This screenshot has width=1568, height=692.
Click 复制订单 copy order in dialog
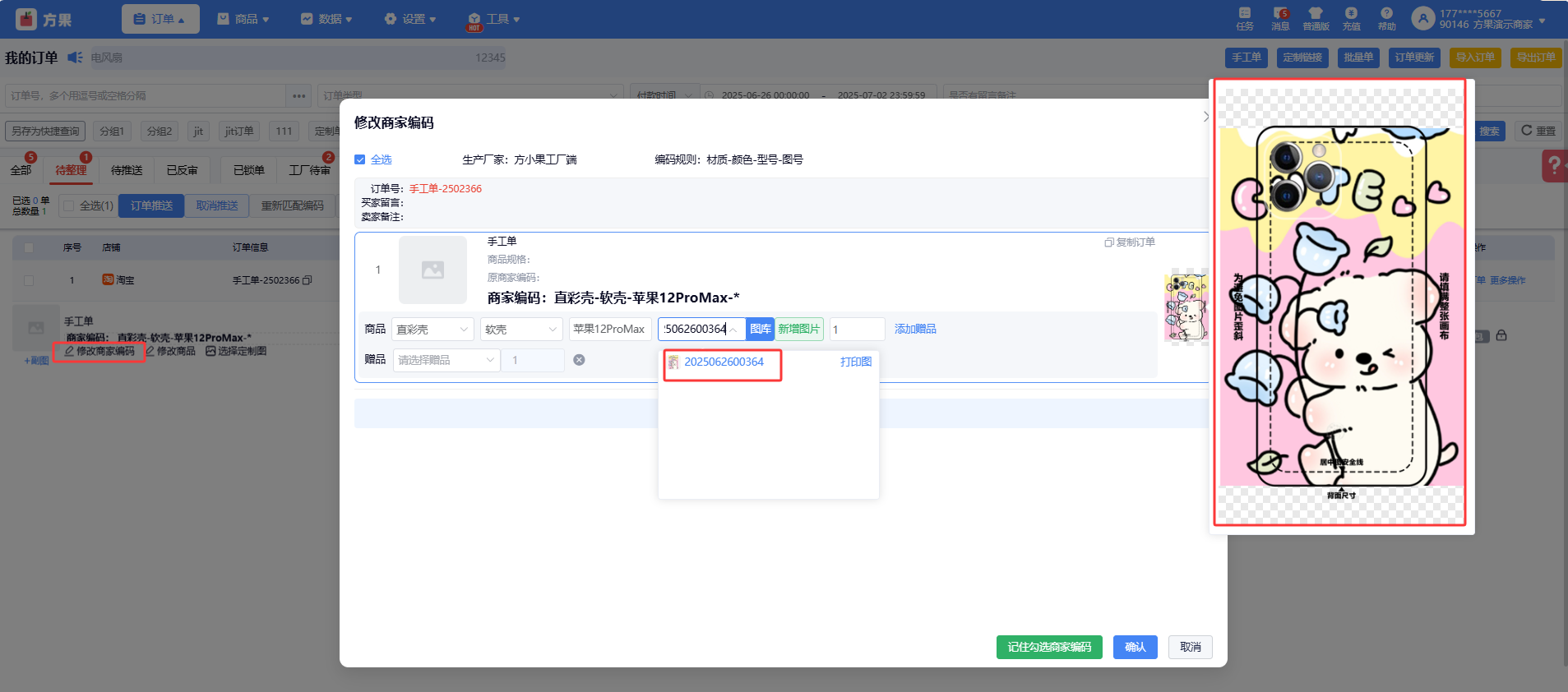click(1130, 242)
